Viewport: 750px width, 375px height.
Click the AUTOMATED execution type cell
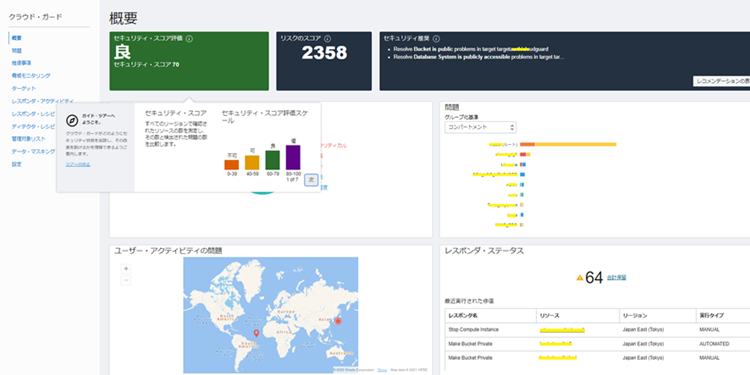[714, 343]
